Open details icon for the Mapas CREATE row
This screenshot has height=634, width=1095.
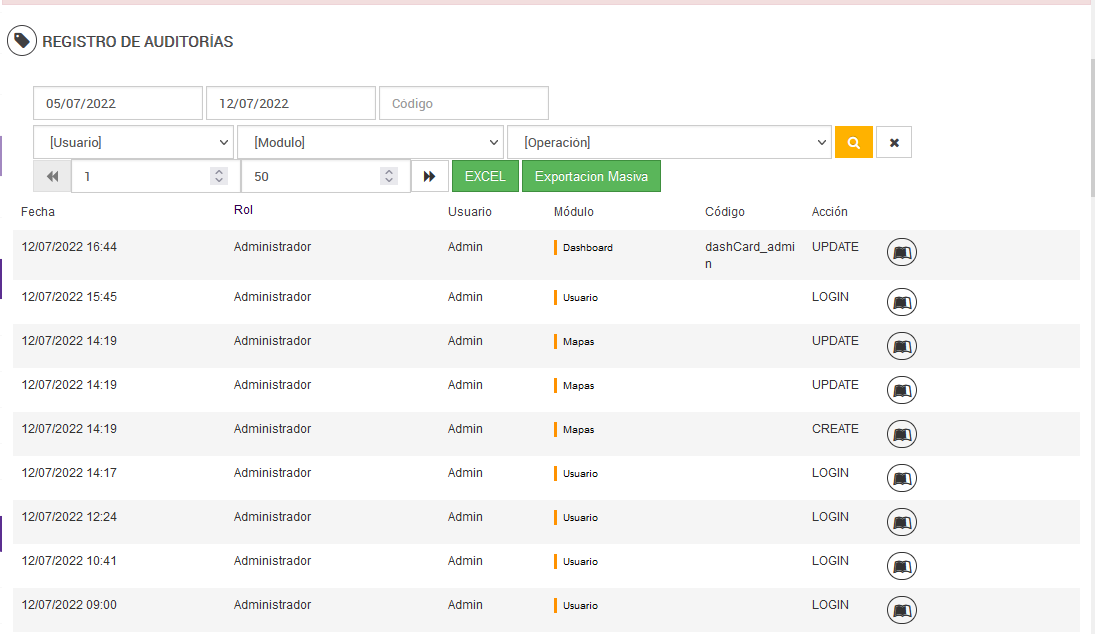901,434
